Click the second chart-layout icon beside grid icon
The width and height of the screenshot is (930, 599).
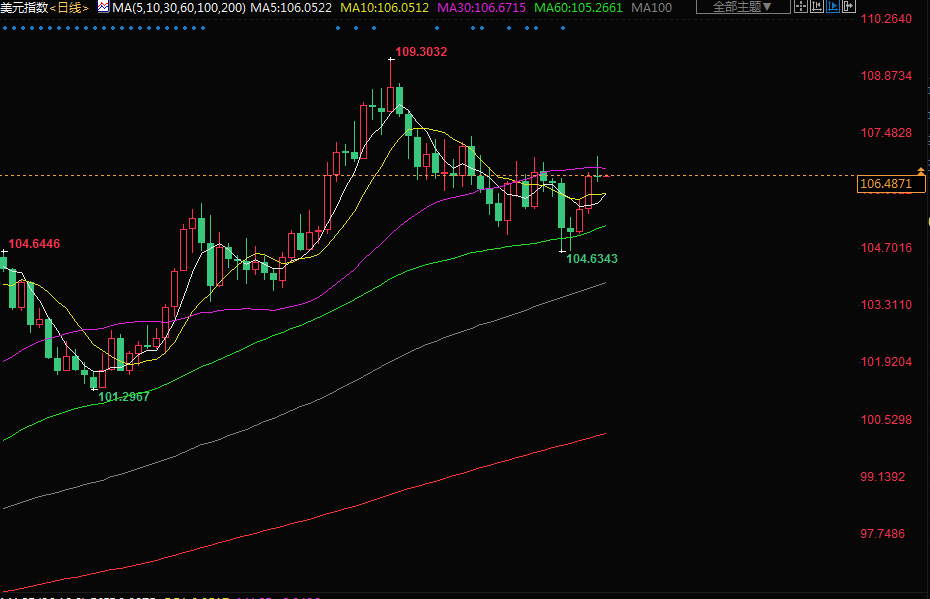pyautogui.click(x=816, y=7)
